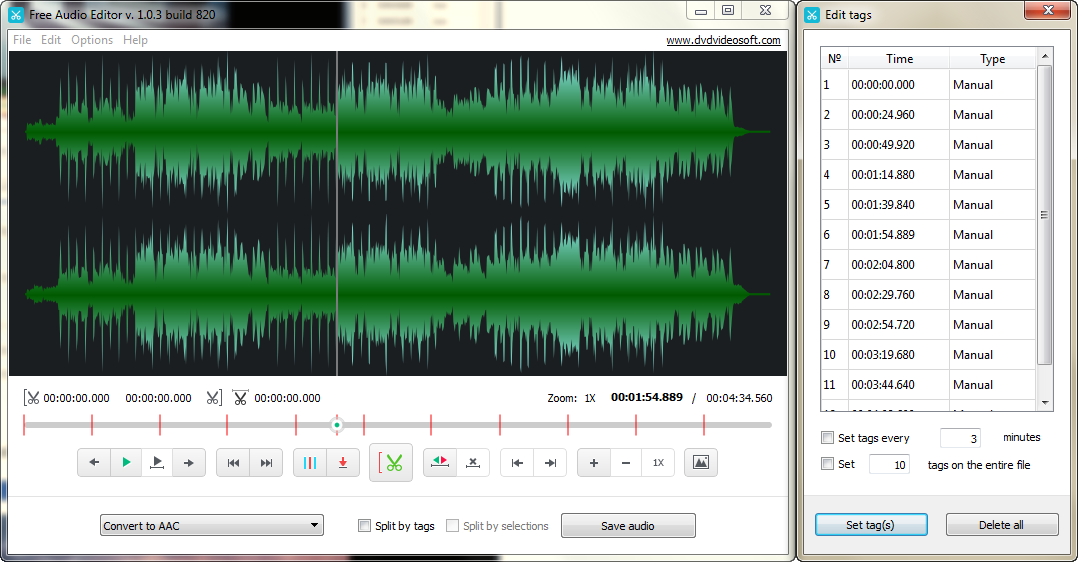Viewport: 1078px width, 562px height.
Task: Invert the selection red-green arrows icon
Action: click(x=440, y=463)
